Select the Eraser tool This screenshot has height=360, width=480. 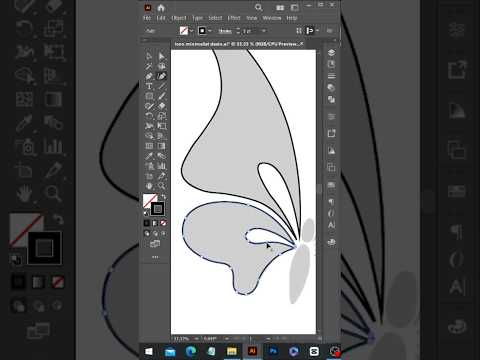coord(162,106)
